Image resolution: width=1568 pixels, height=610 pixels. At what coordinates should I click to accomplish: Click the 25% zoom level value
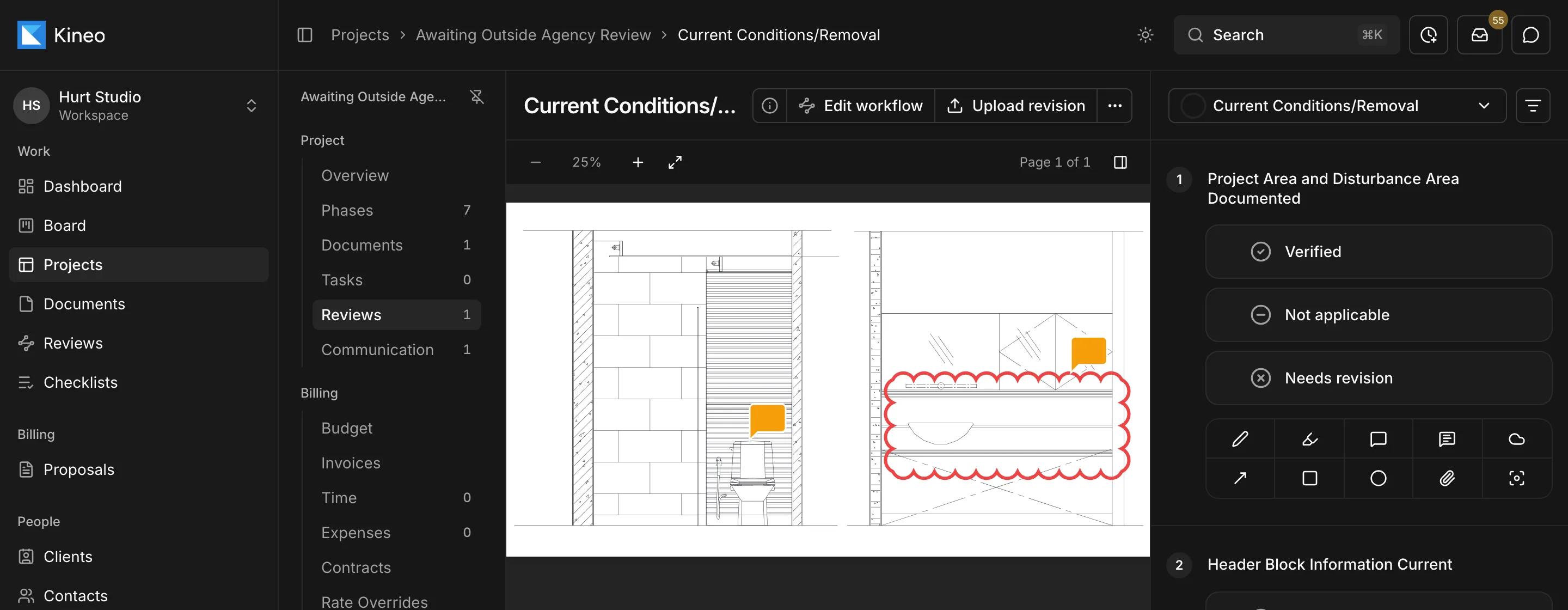(586, 162)
